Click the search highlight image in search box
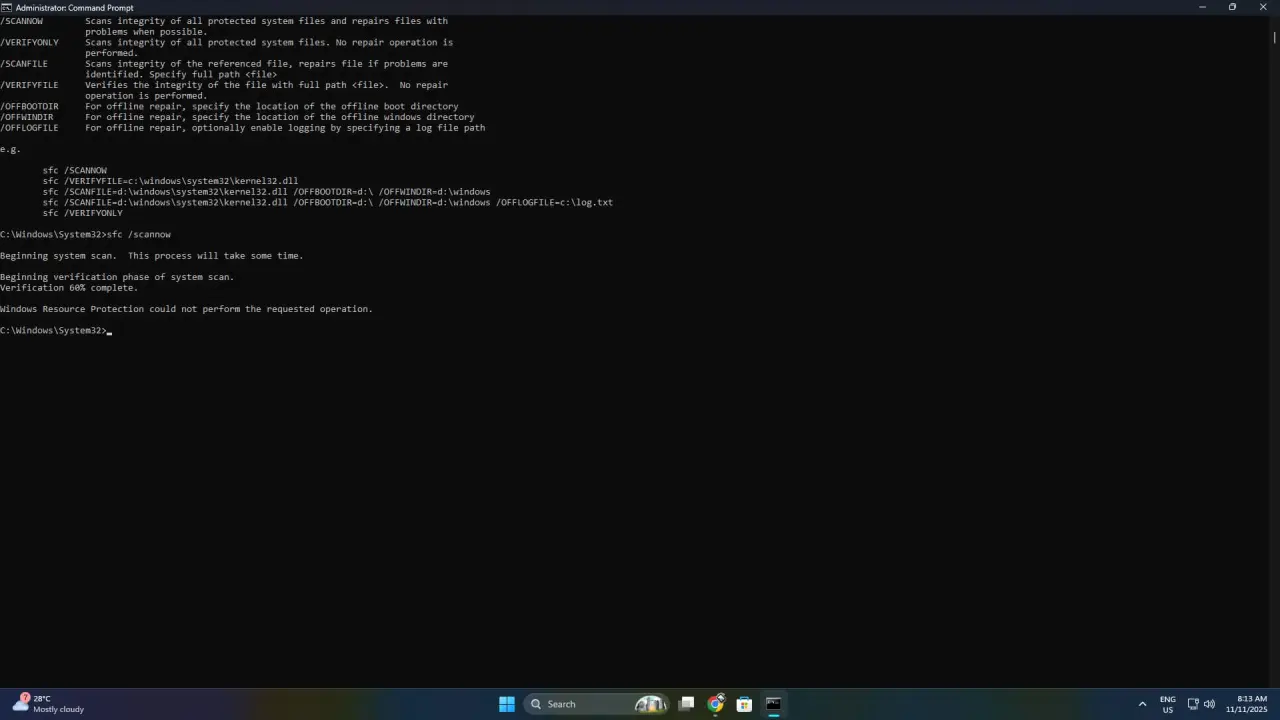This screenshot has height=720, width=1280. click(651, 704)
